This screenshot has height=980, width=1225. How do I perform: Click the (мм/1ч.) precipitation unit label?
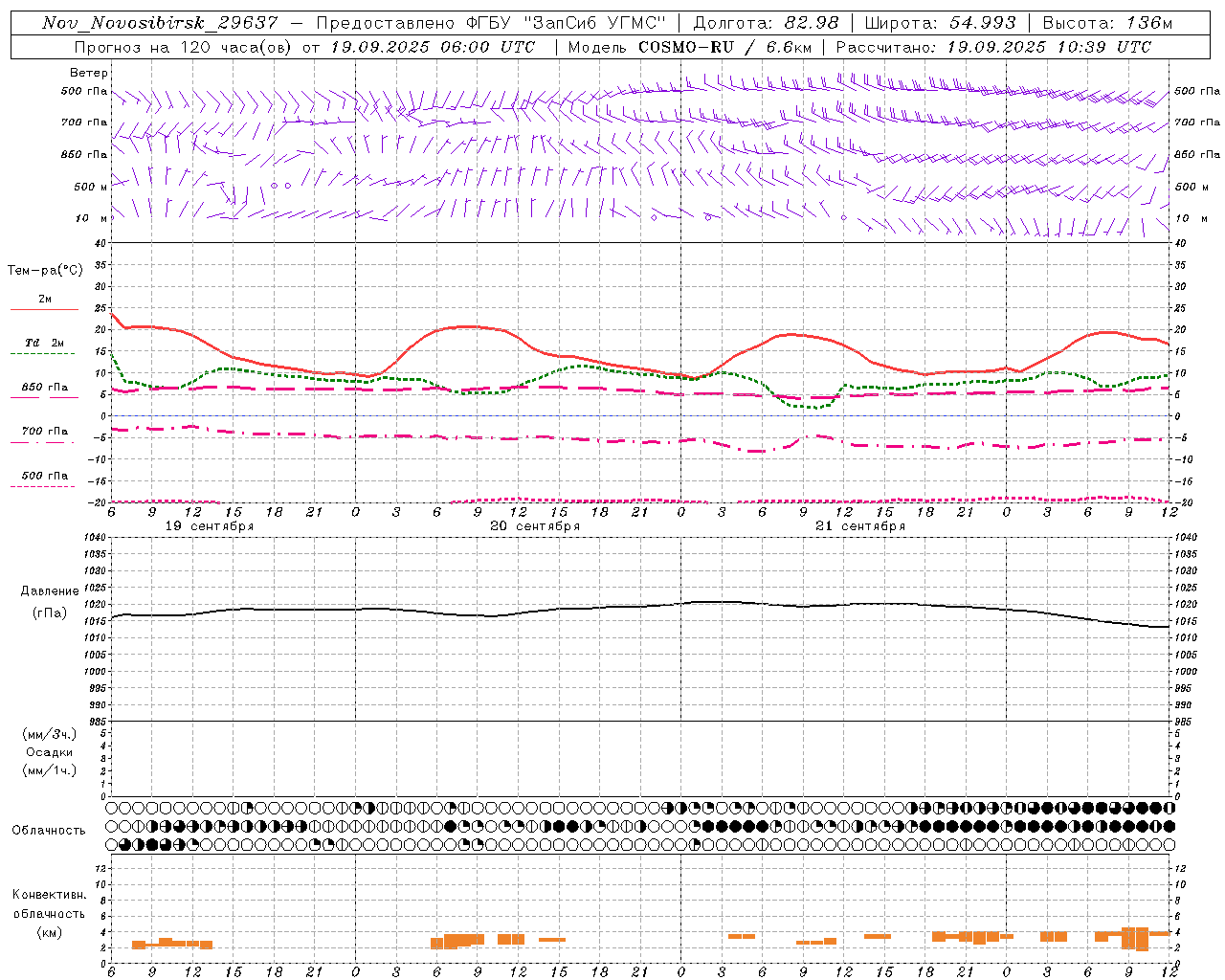pos(50,770)
